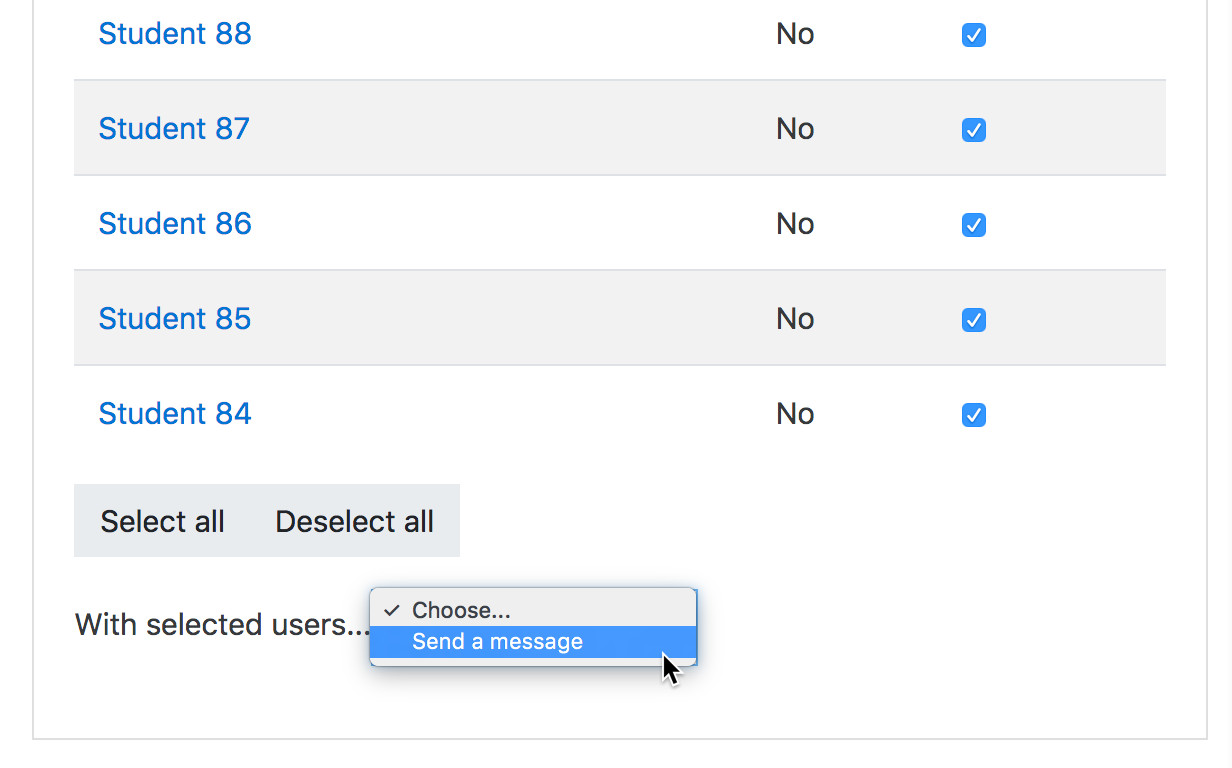View Student 85's profile
This screenshot has width=1232, height=768.
(175, 319)
